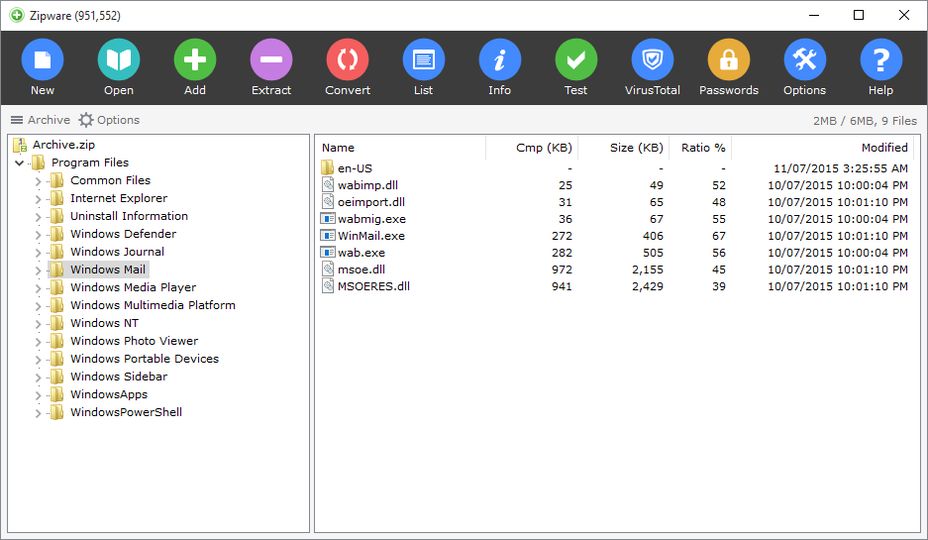Maximize the Zipware window
Image resolution: width=928 pixels, height=540 pixels.
click(x=859, y=15)
